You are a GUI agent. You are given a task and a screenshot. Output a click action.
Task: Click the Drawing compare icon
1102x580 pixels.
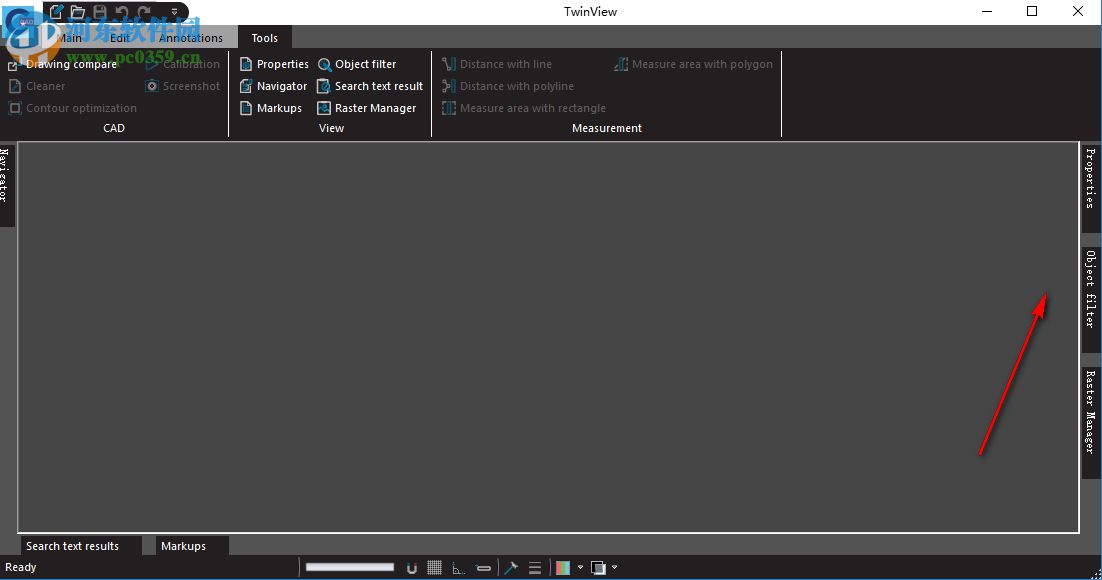point(13,65)
